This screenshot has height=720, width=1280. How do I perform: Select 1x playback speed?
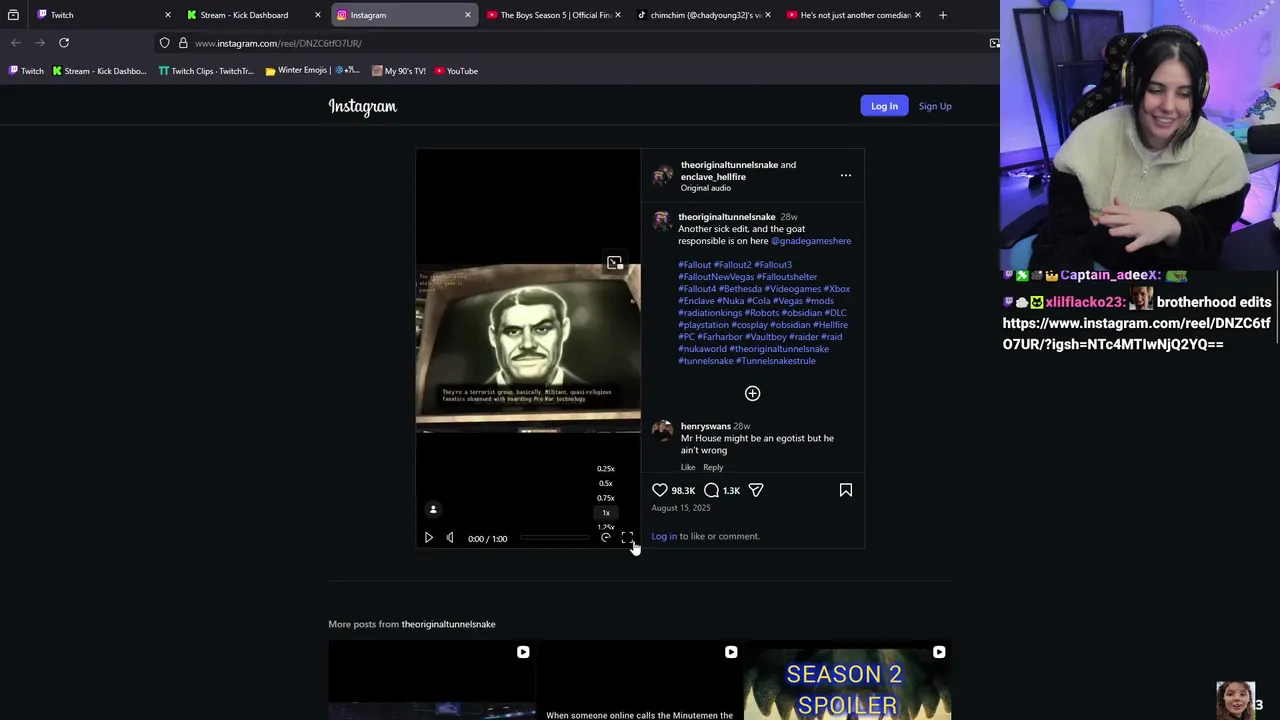point(605,513)
